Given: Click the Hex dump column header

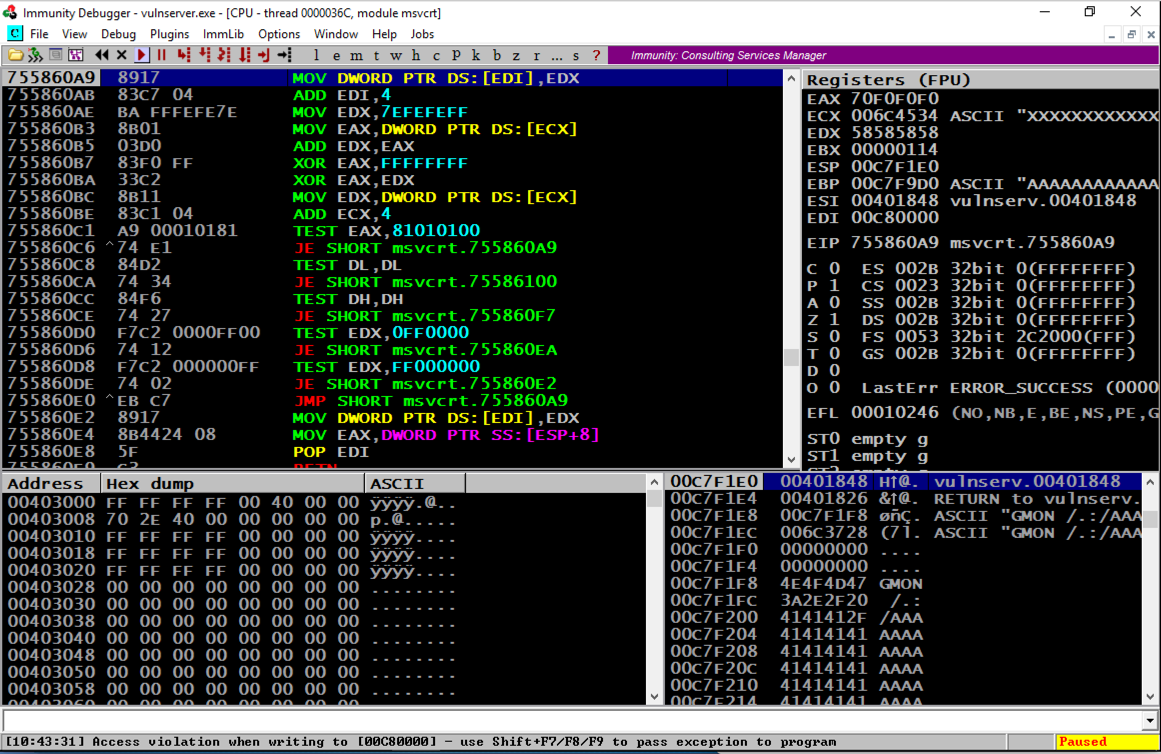Looking at the screenshot, I should (232, 484).
